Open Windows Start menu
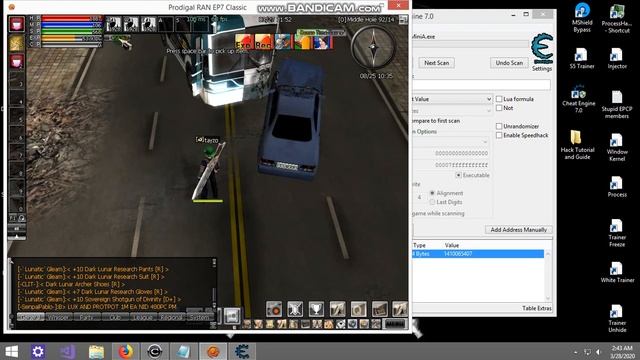Image resolution: width=640 pixels, height=360 pixels. [11, 351]
